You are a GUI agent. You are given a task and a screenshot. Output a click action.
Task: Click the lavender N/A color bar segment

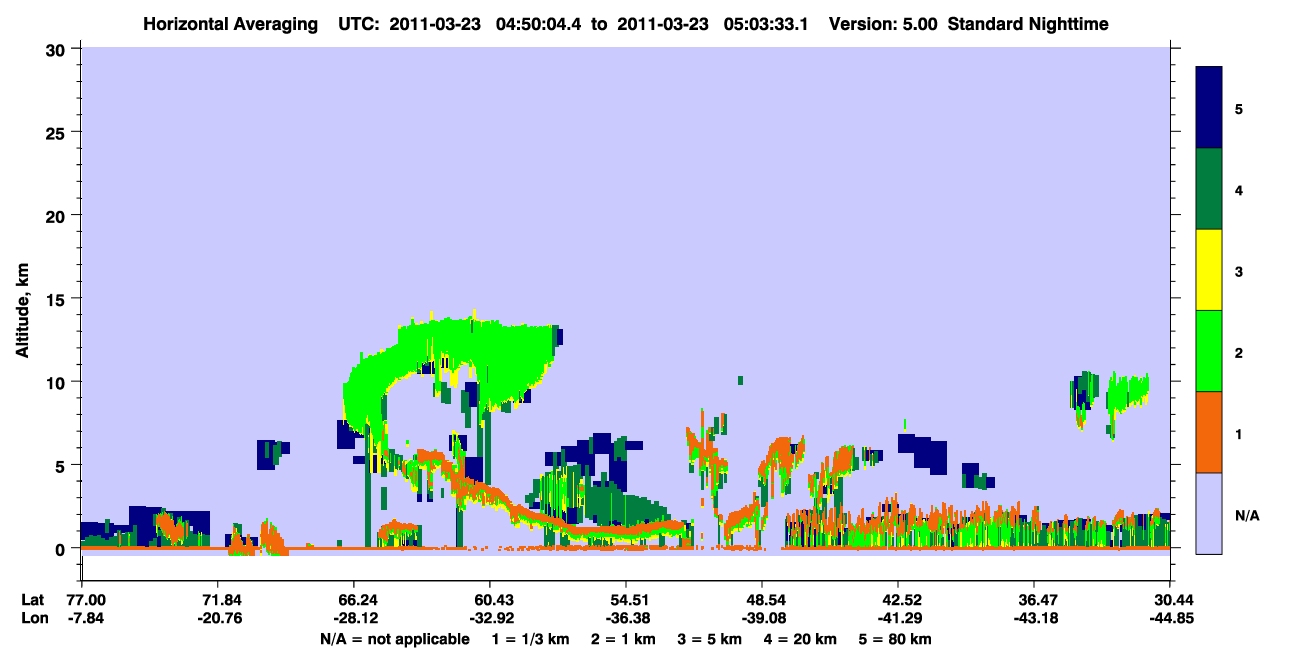(1209, 512)
